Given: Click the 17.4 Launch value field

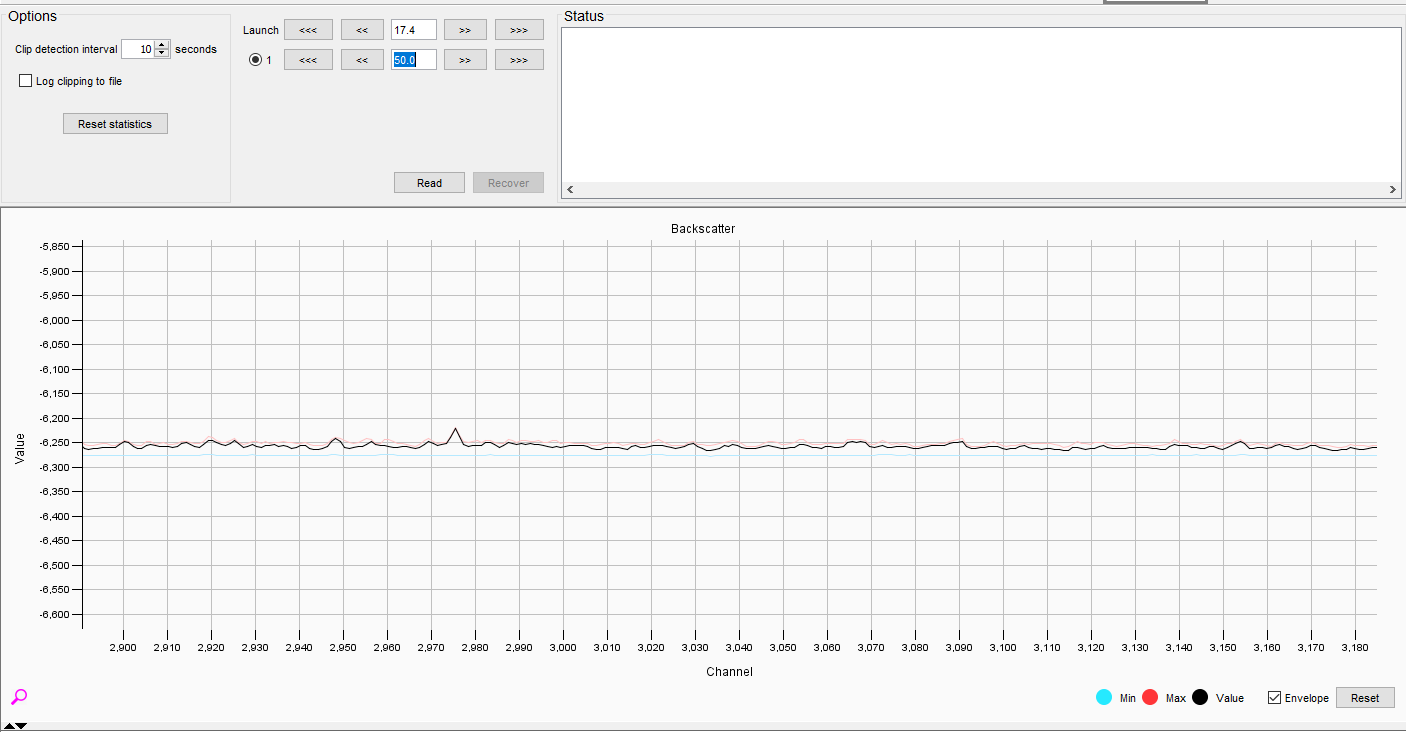Looking at the screenshot, I should coord(413,29).
